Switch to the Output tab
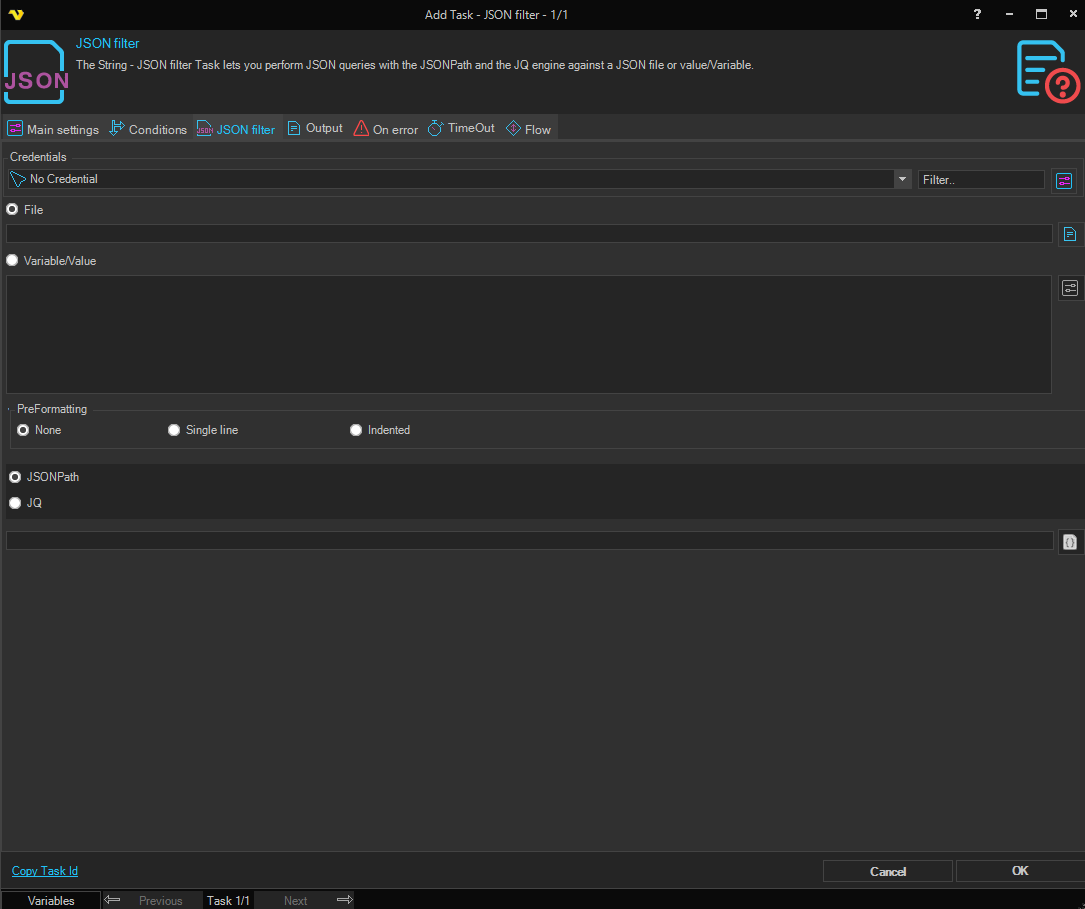 pos(316,128)
